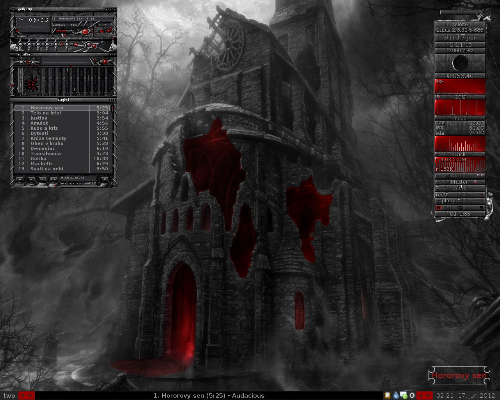
Task: Click the taskbar clock showing 17. Jul 2012
Action: point(466,396)
